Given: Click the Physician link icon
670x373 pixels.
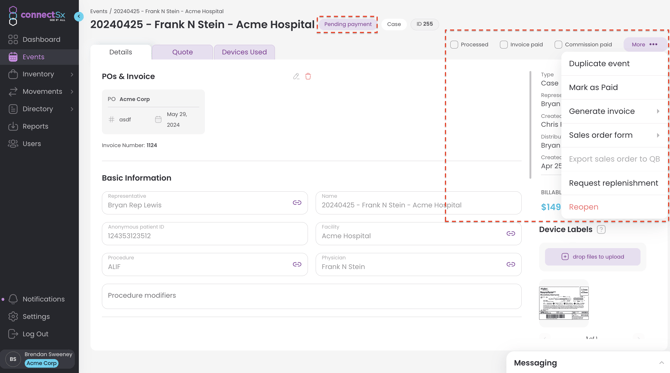Looking at the screenshot, I should pyautogui.click(x=511, y=264).
